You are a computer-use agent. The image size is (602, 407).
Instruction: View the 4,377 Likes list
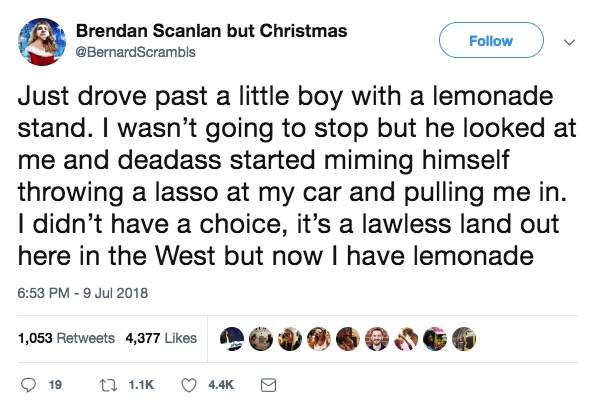(x=161, y=338)
